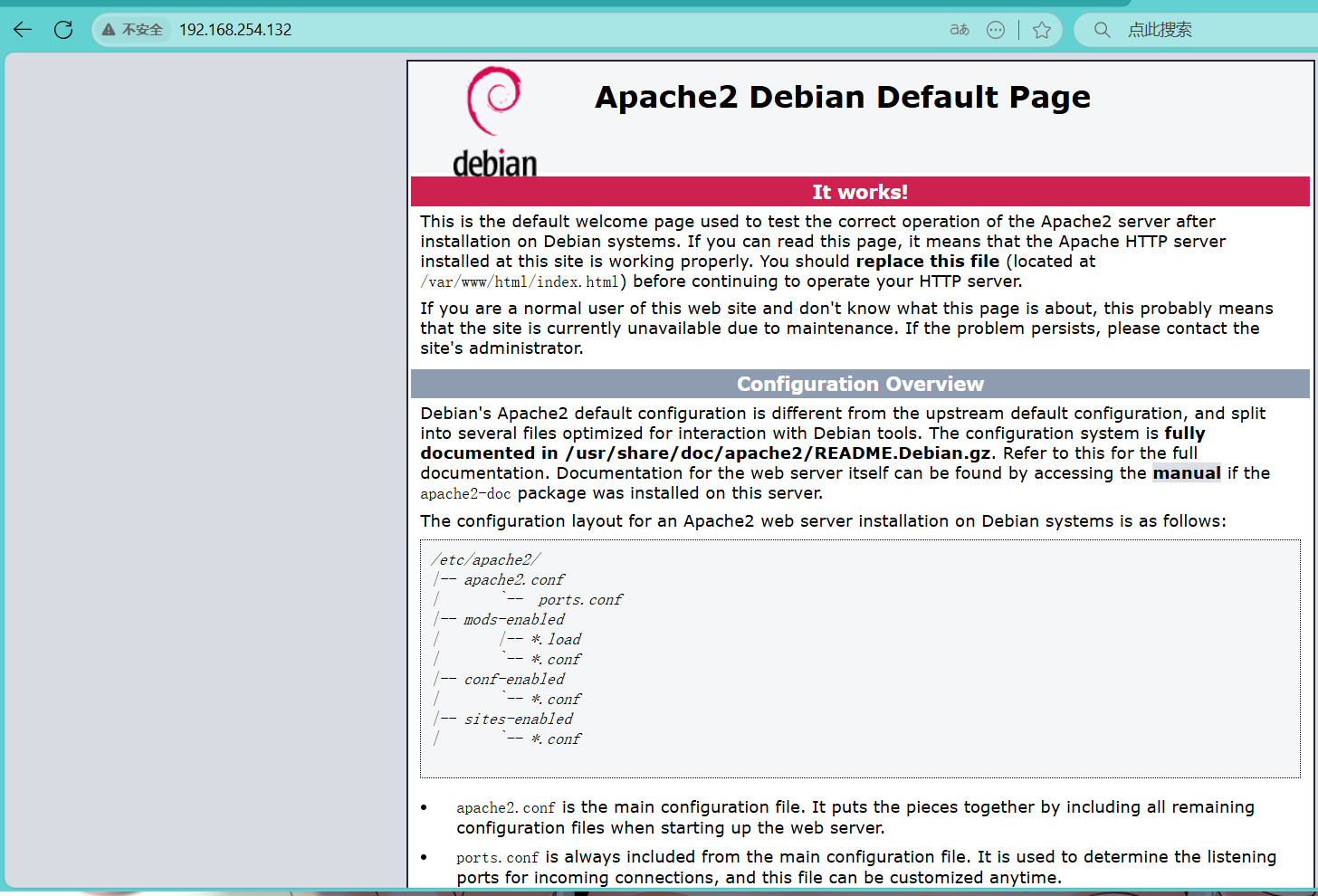Click the Debian swirl logo
Image resolution: width=1318 pixels, height=896 pixels.
tap(494, 100)
